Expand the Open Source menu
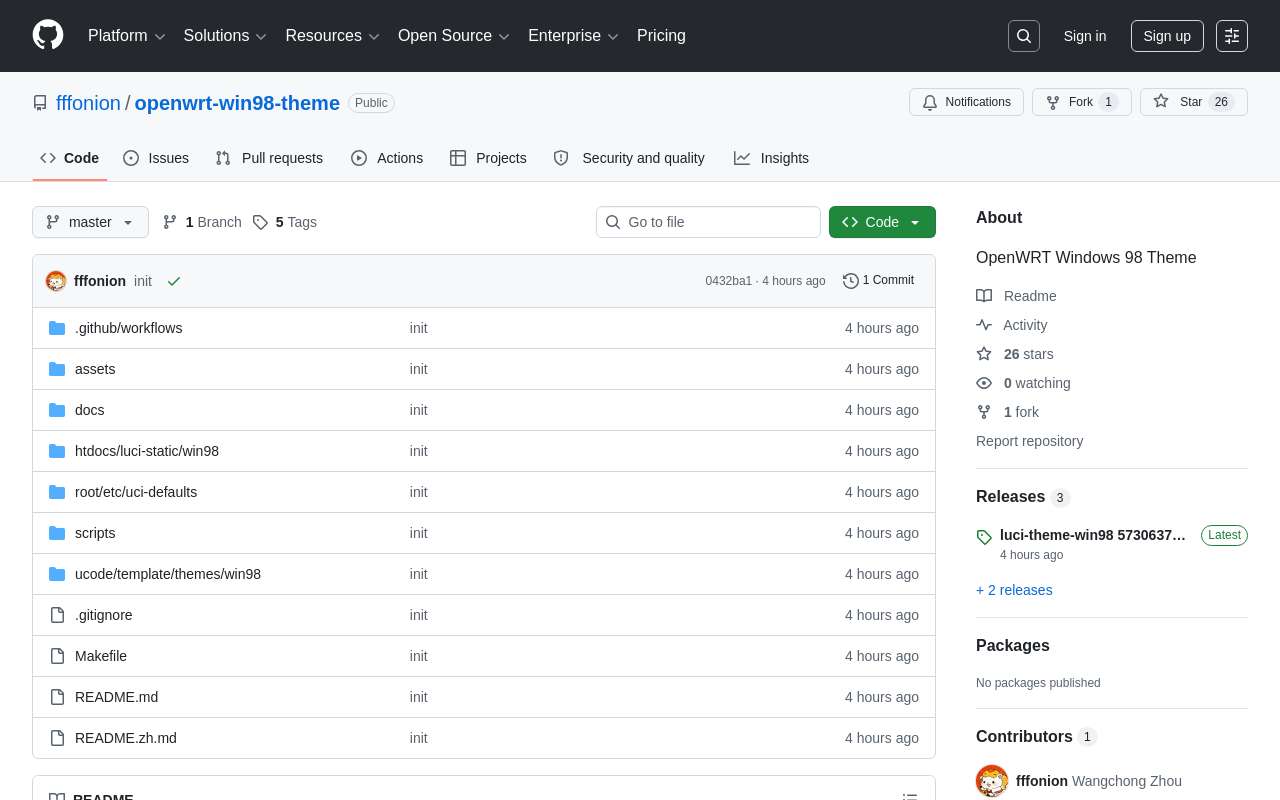 (454, 36)
